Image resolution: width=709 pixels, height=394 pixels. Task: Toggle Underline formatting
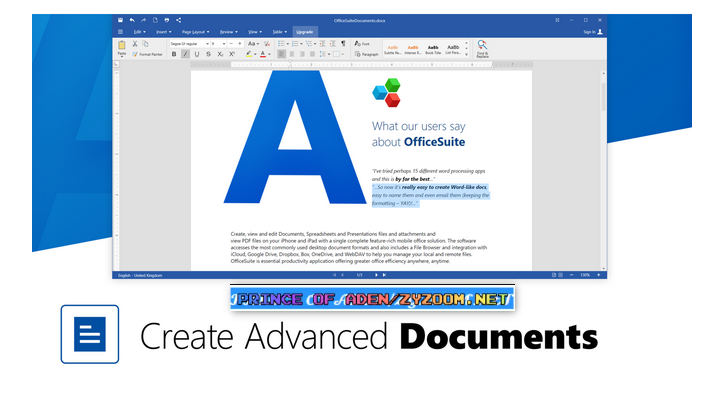click(x=197, y=54)
